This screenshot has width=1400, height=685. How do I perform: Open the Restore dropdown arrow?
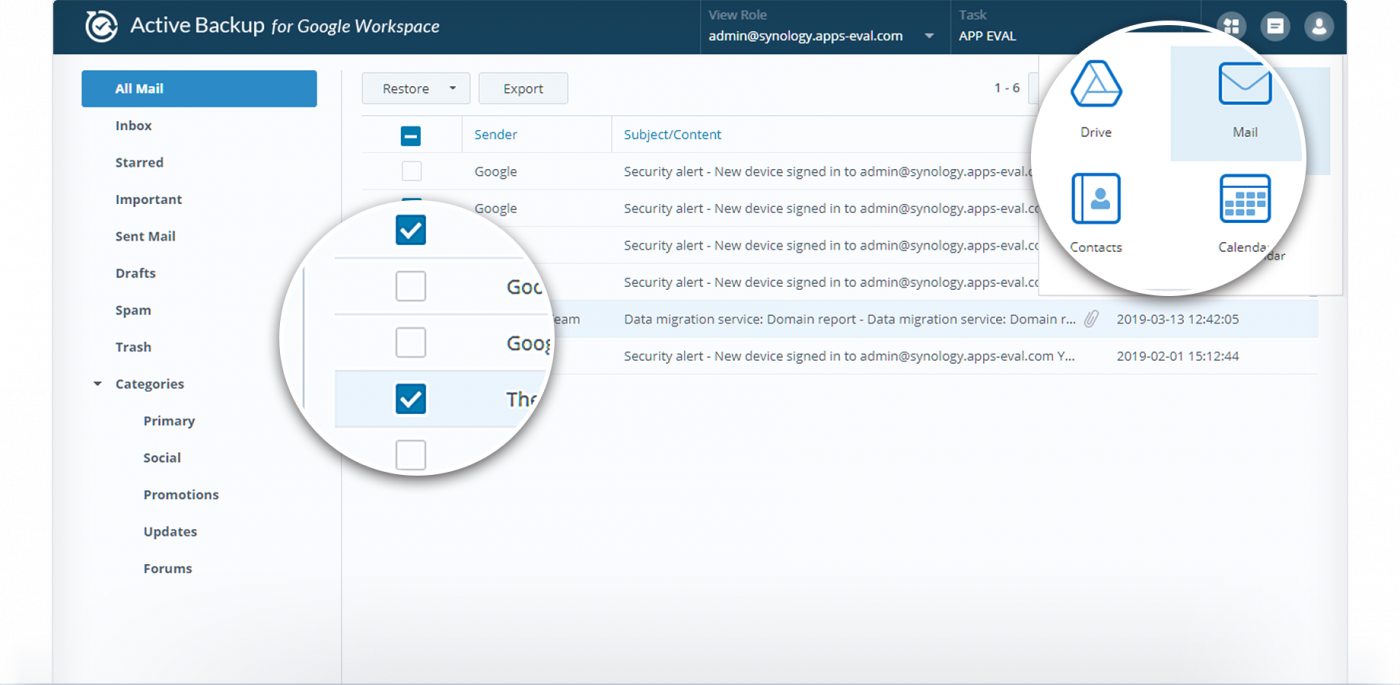tap(452, 89)
